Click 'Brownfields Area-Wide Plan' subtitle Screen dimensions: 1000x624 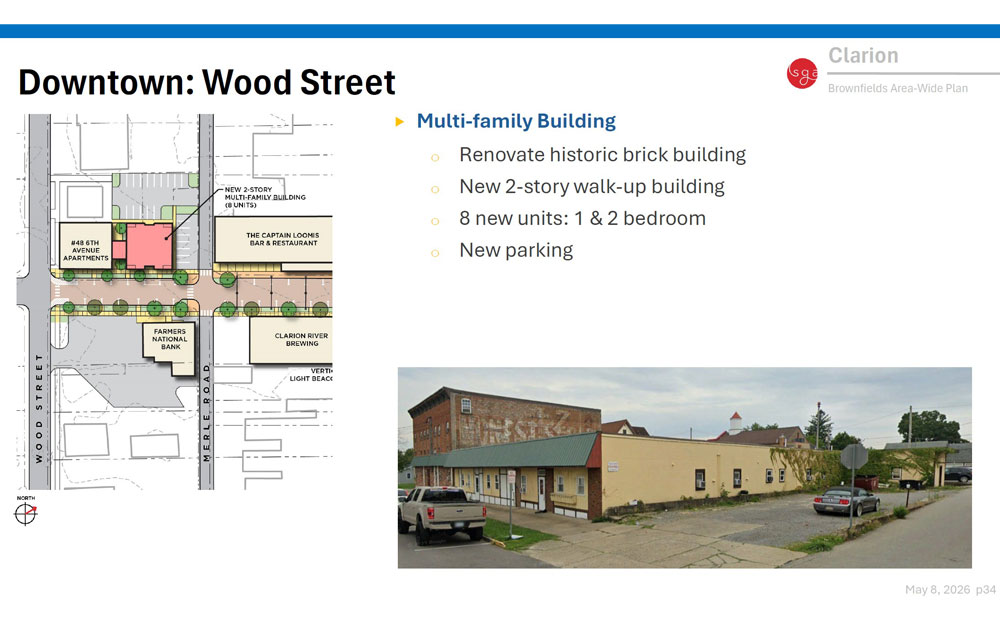click(897, 88)
